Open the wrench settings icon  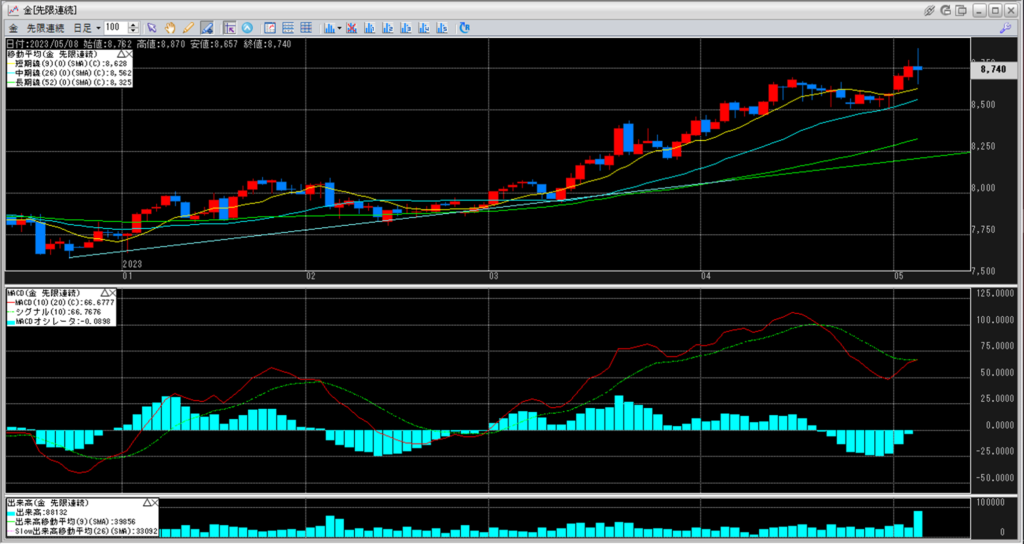(1003, 27)
